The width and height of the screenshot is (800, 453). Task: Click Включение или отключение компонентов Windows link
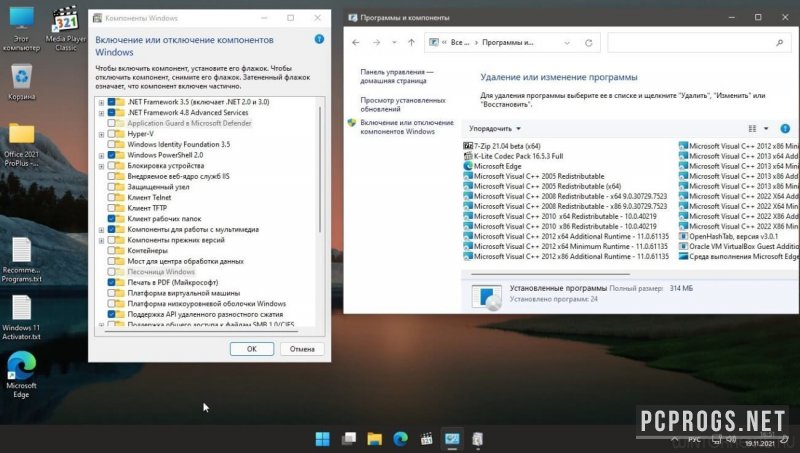[x=407, y=127]
